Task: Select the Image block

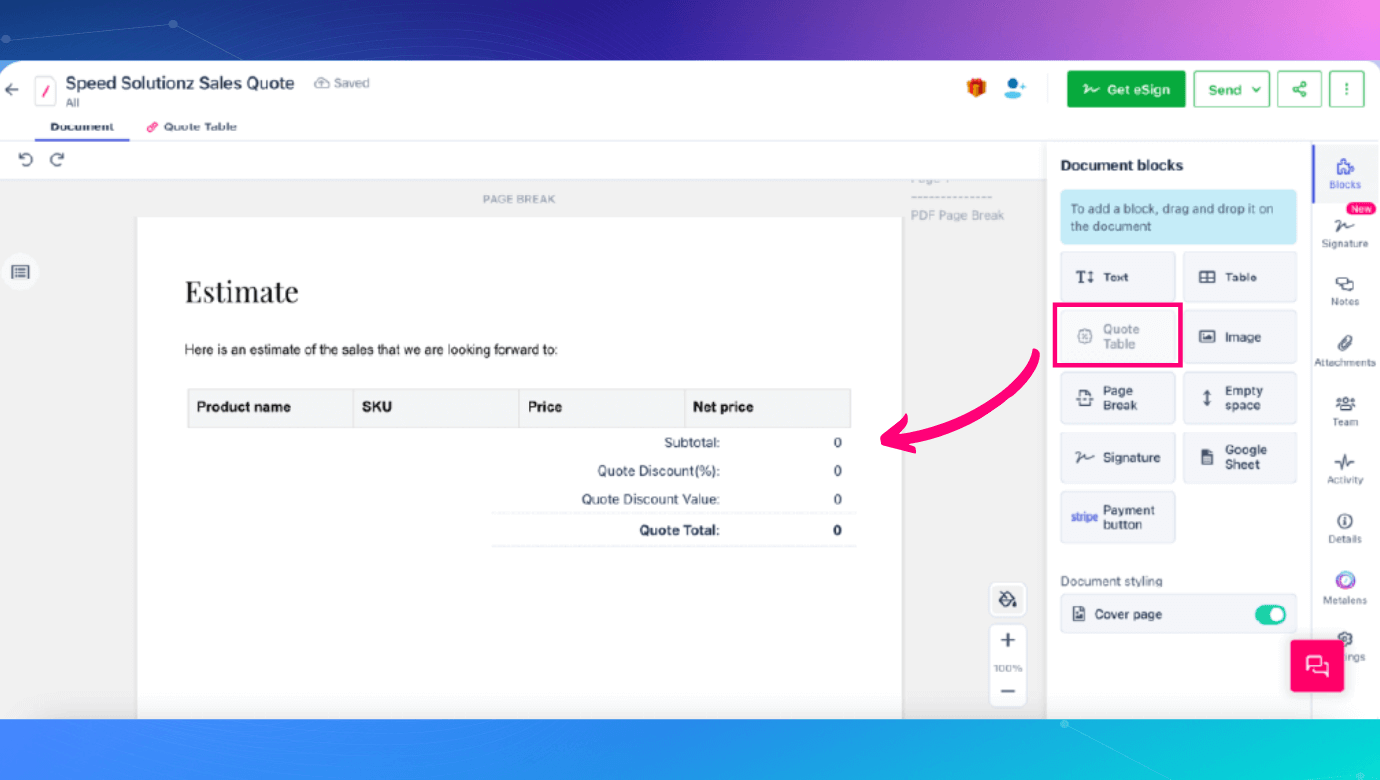Action: click(x=1240, y=337)
